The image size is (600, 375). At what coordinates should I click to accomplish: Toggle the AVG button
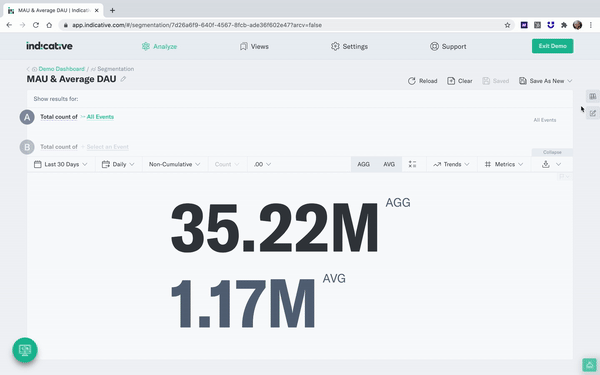[x=389, y=164]
